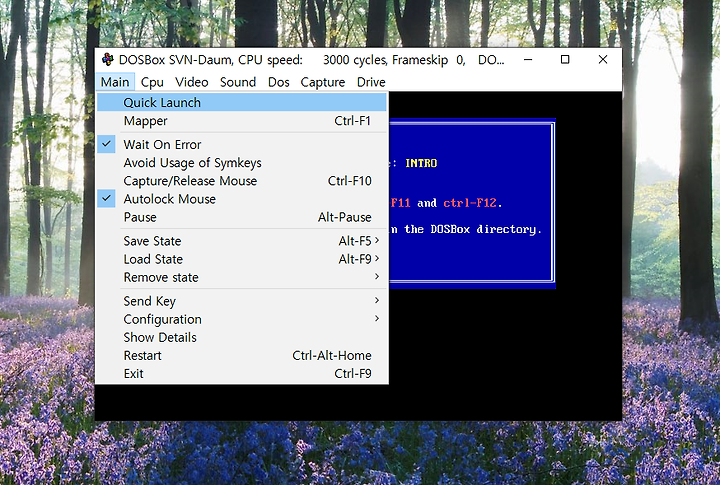Expand the Load State submenu
720x485 pixels.
point(242,259)
